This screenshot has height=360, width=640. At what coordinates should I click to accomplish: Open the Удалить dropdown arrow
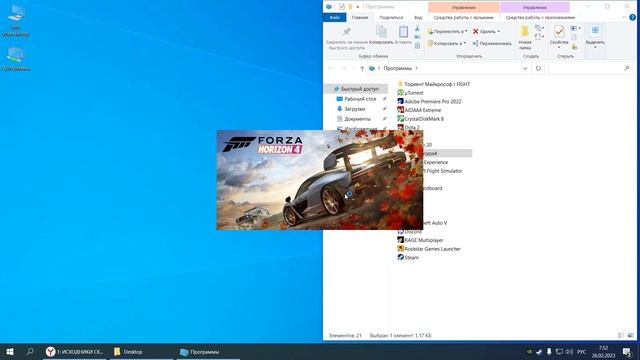click(498, 31)
